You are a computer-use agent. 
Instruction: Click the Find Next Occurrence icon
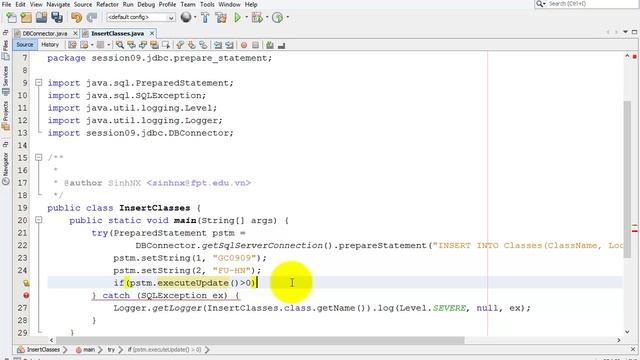point(142,45)
